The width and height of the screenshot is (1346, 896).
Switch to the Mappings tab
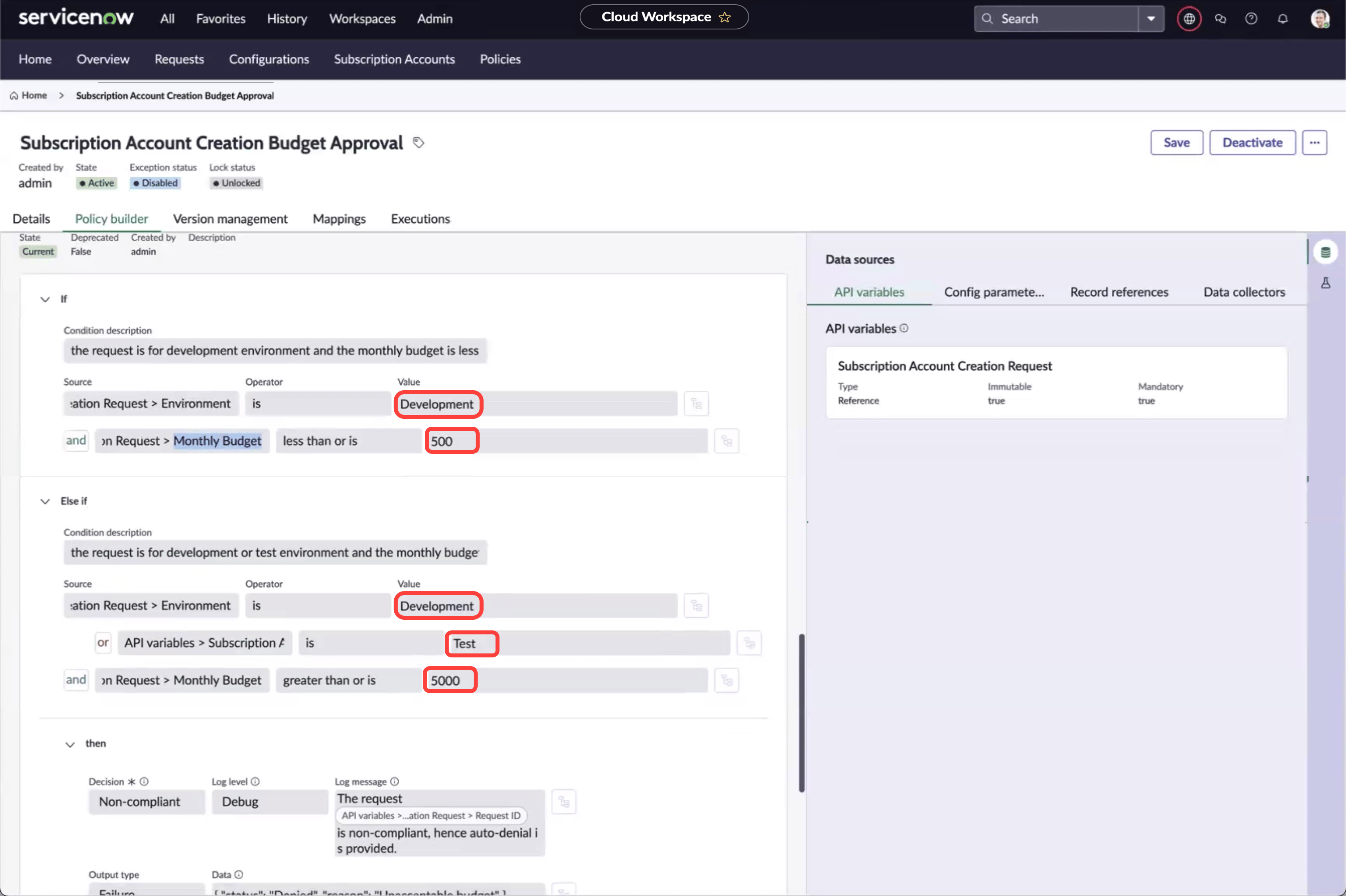click(x=339, y=219)
